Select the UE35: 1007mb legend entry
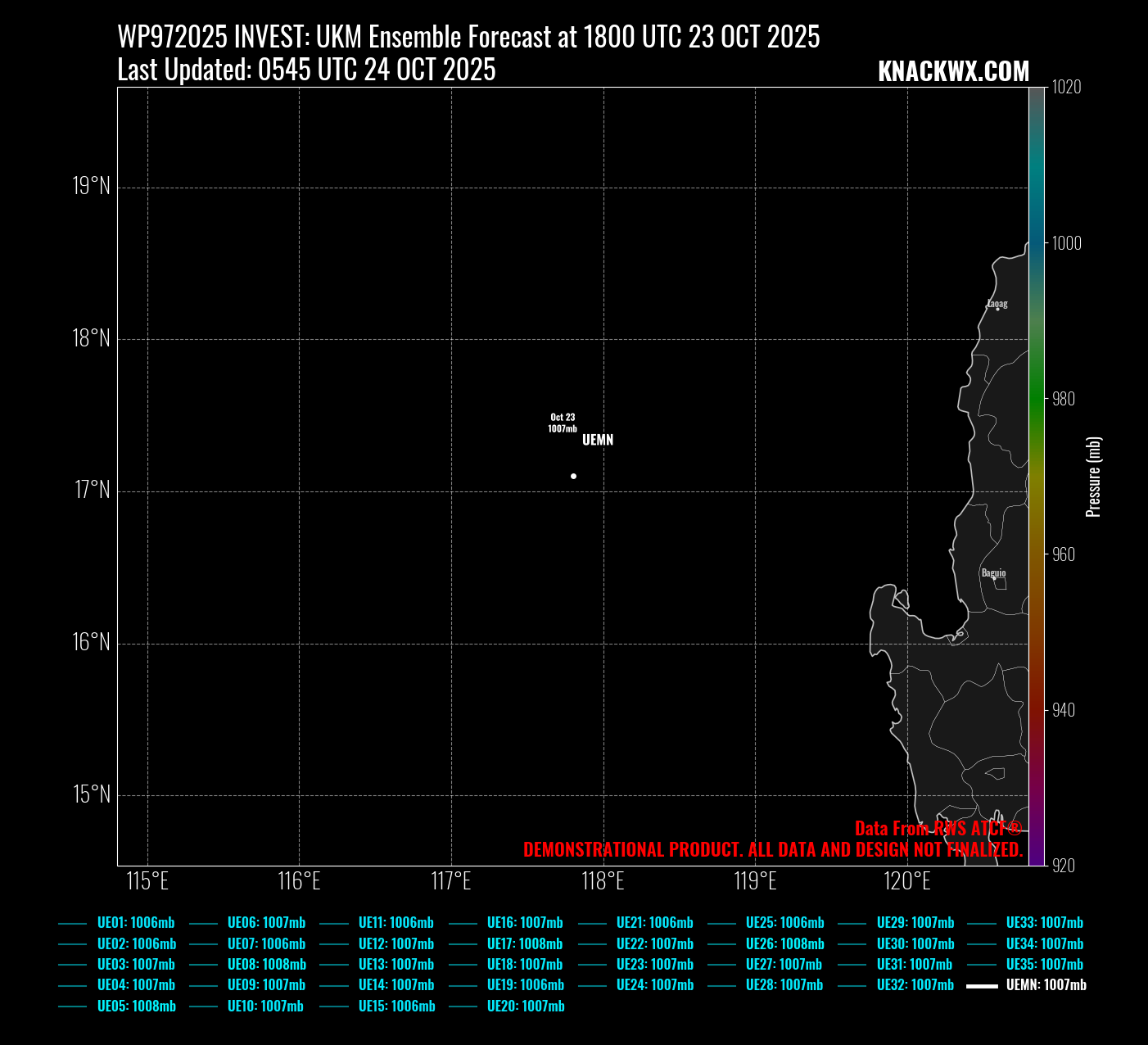The image size is (1148, 1045). pos(1044,965)
